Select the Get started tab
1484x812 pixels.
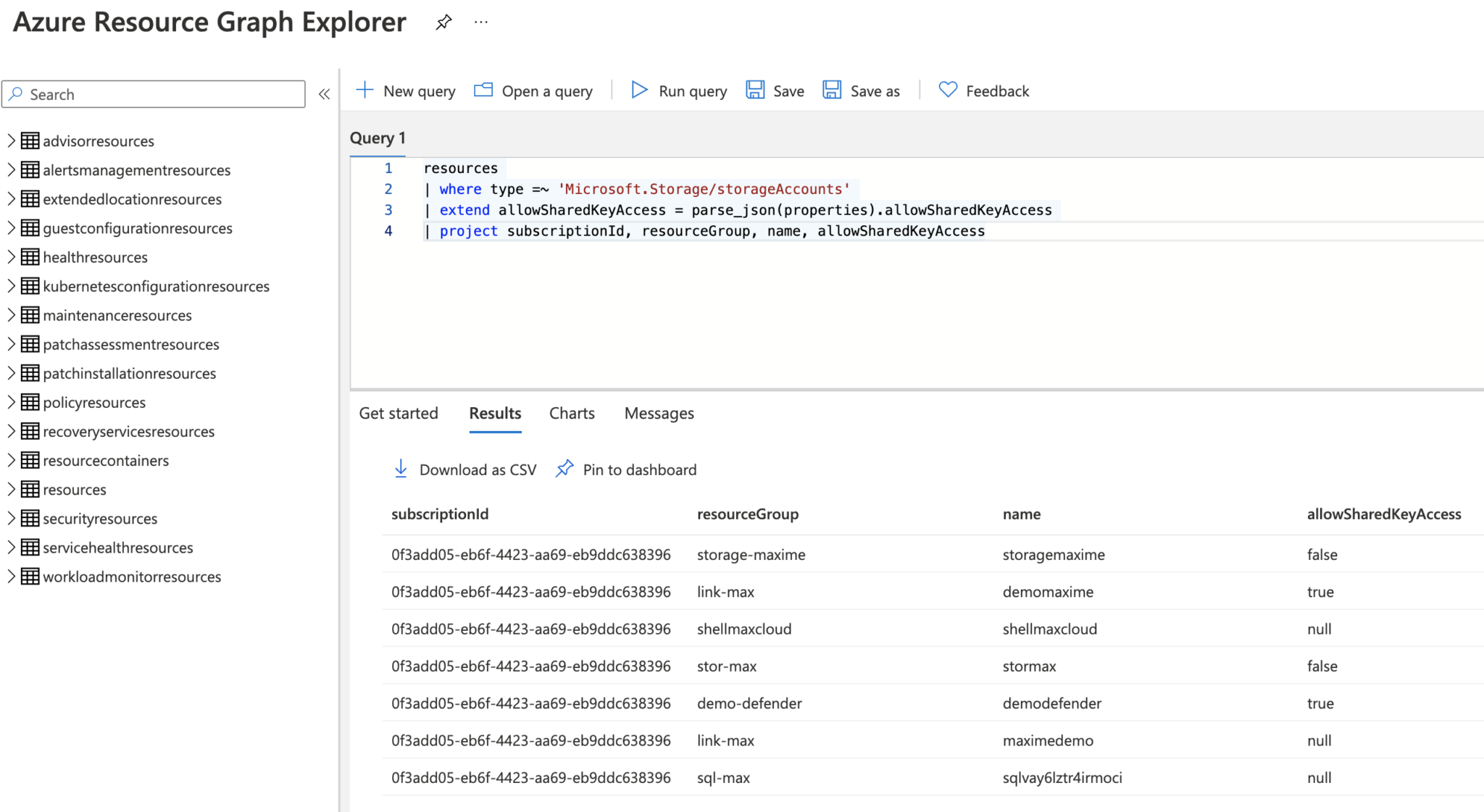pos(399,413)
